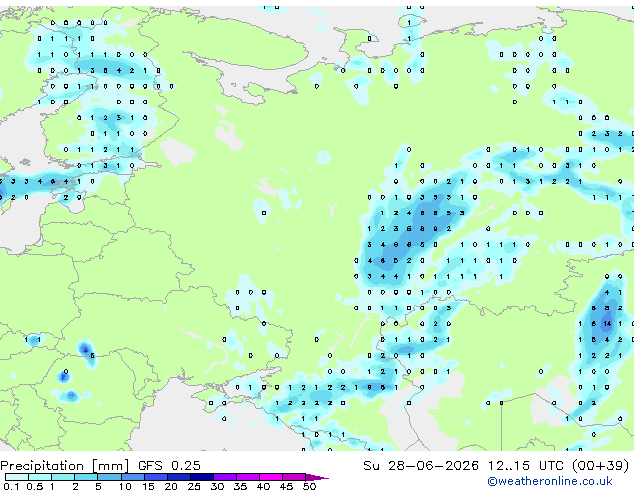
Task: Click the "14" precipitation value on the map
Action: point(607,324)
